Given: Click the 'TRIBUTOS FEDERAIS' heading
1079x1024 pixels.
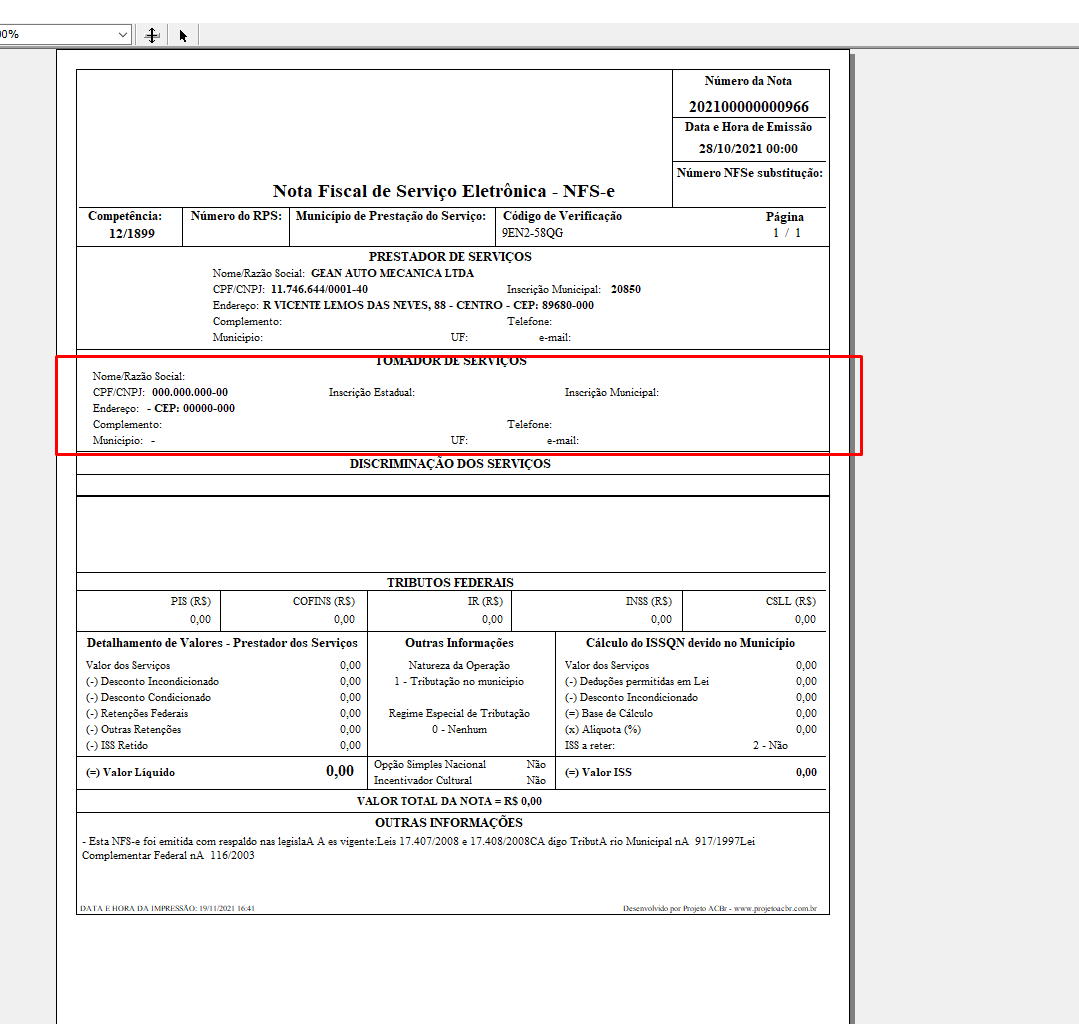Looking at the screenshot, I should (450, 582).
